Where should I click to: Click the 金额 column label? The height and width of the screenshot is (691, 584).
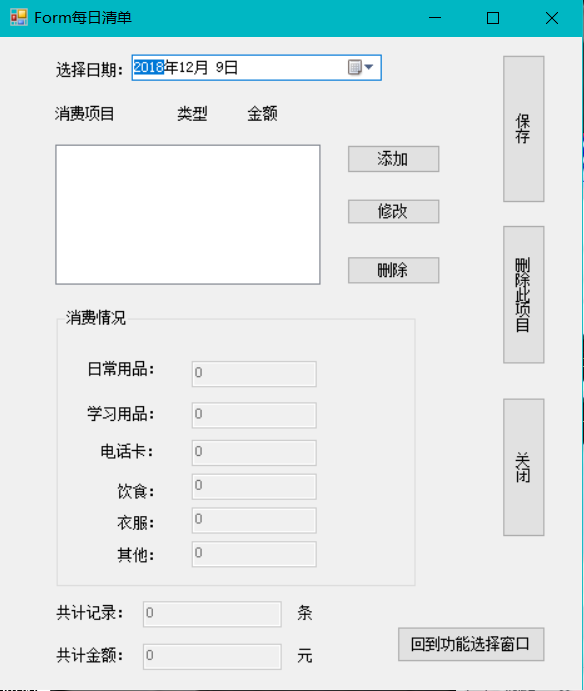click(262, 114)
